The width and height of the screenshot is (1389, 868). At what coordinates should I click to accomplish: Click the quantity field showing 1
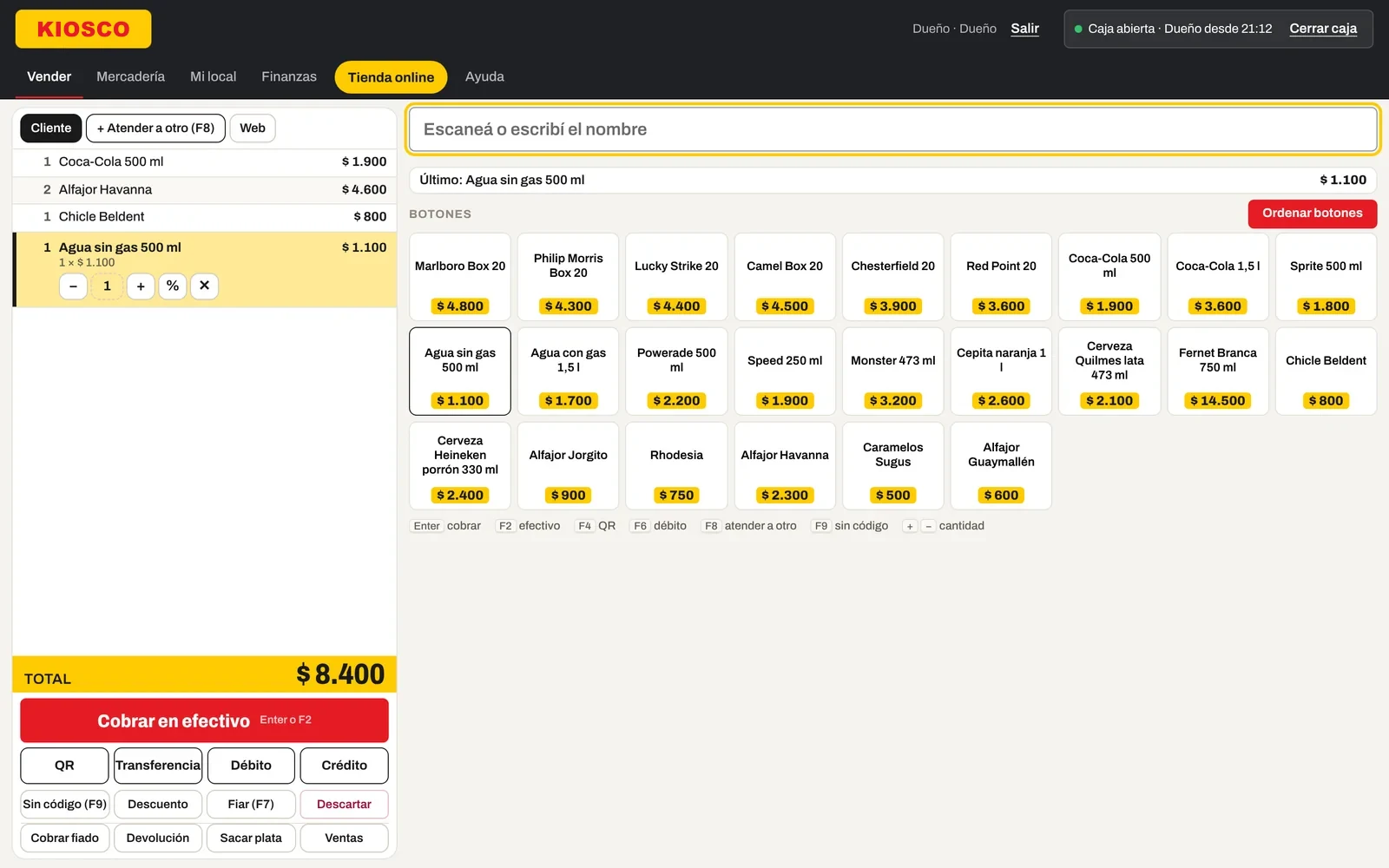[x=107, y=286]
